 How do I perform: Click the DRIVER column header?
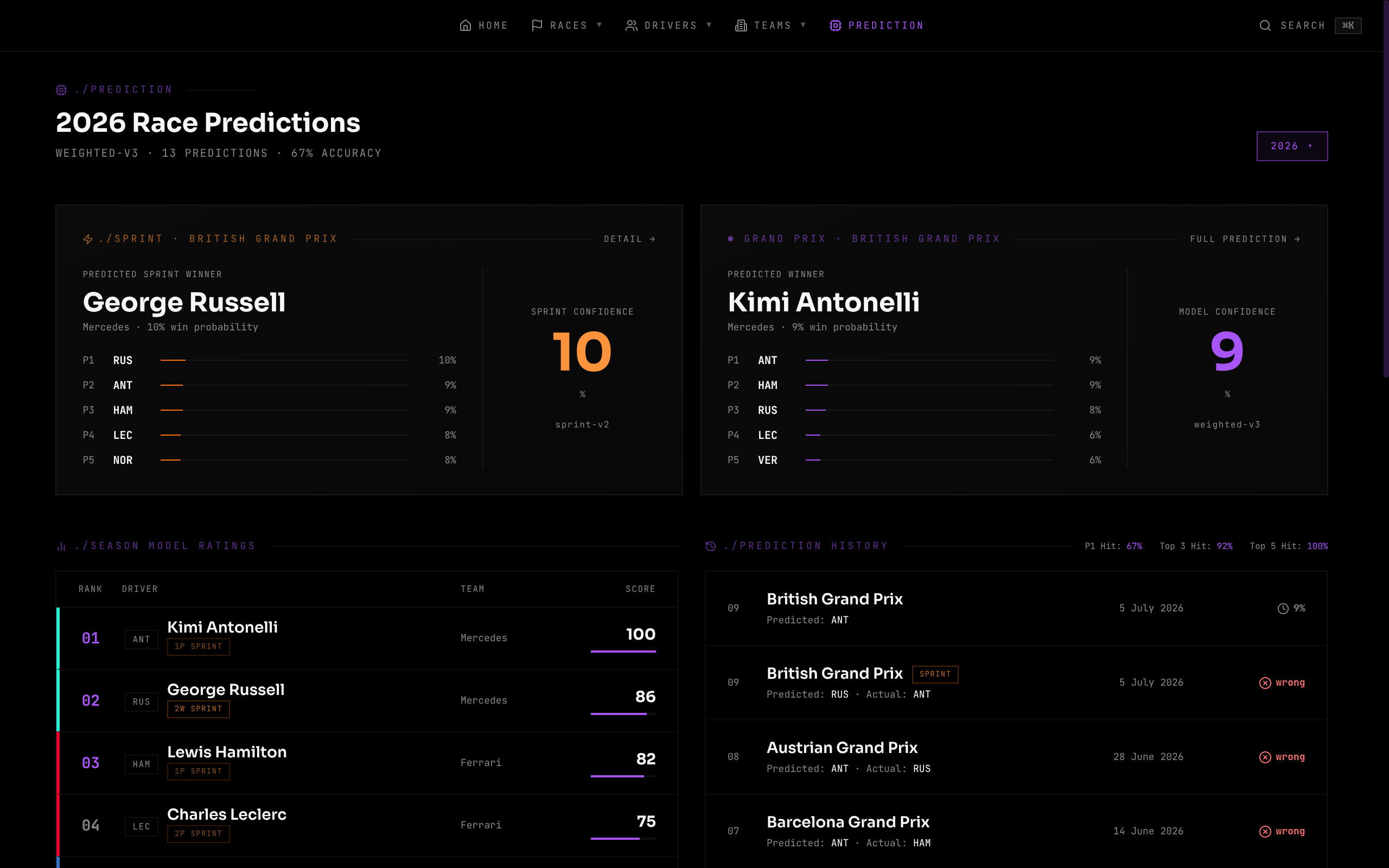[139, 589]
